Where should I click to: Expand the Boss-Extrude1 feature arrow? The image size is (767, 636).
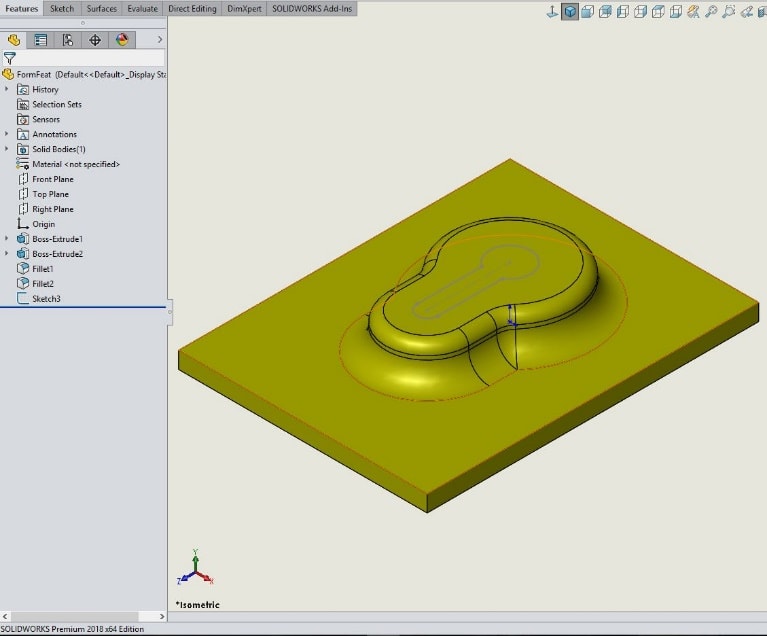coord(7,239)
